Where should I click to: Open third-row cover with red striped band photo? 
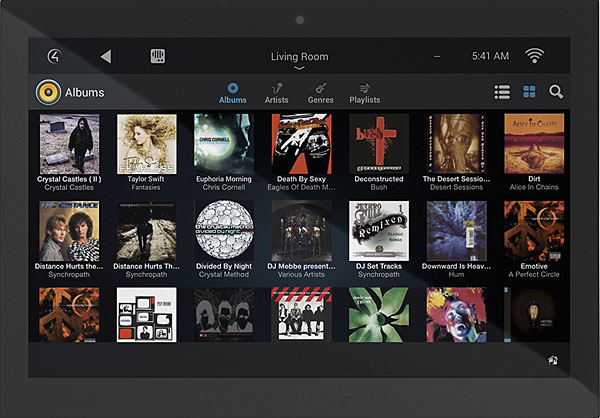[302, 314]
